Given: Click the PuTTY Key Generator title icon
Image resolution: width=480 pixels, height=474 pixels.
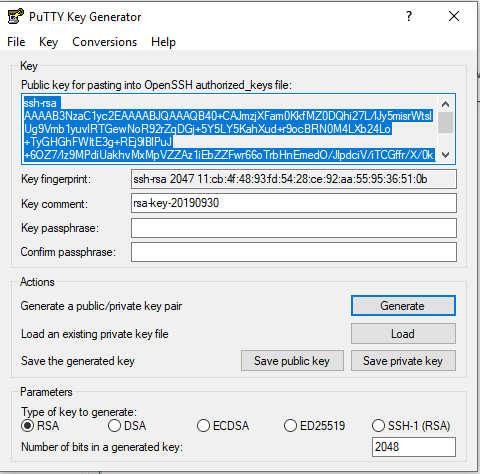Looking at the screenshot, I should (15, 16).
